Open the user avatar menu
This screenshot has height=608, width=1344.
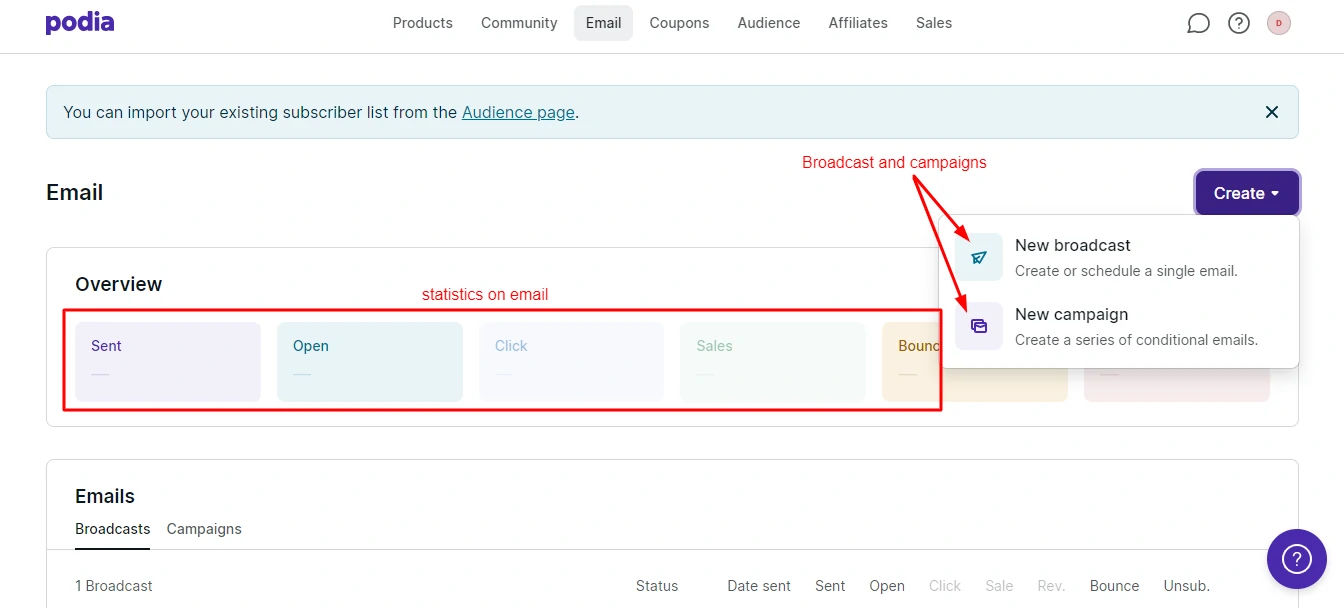click(1279, 23)
